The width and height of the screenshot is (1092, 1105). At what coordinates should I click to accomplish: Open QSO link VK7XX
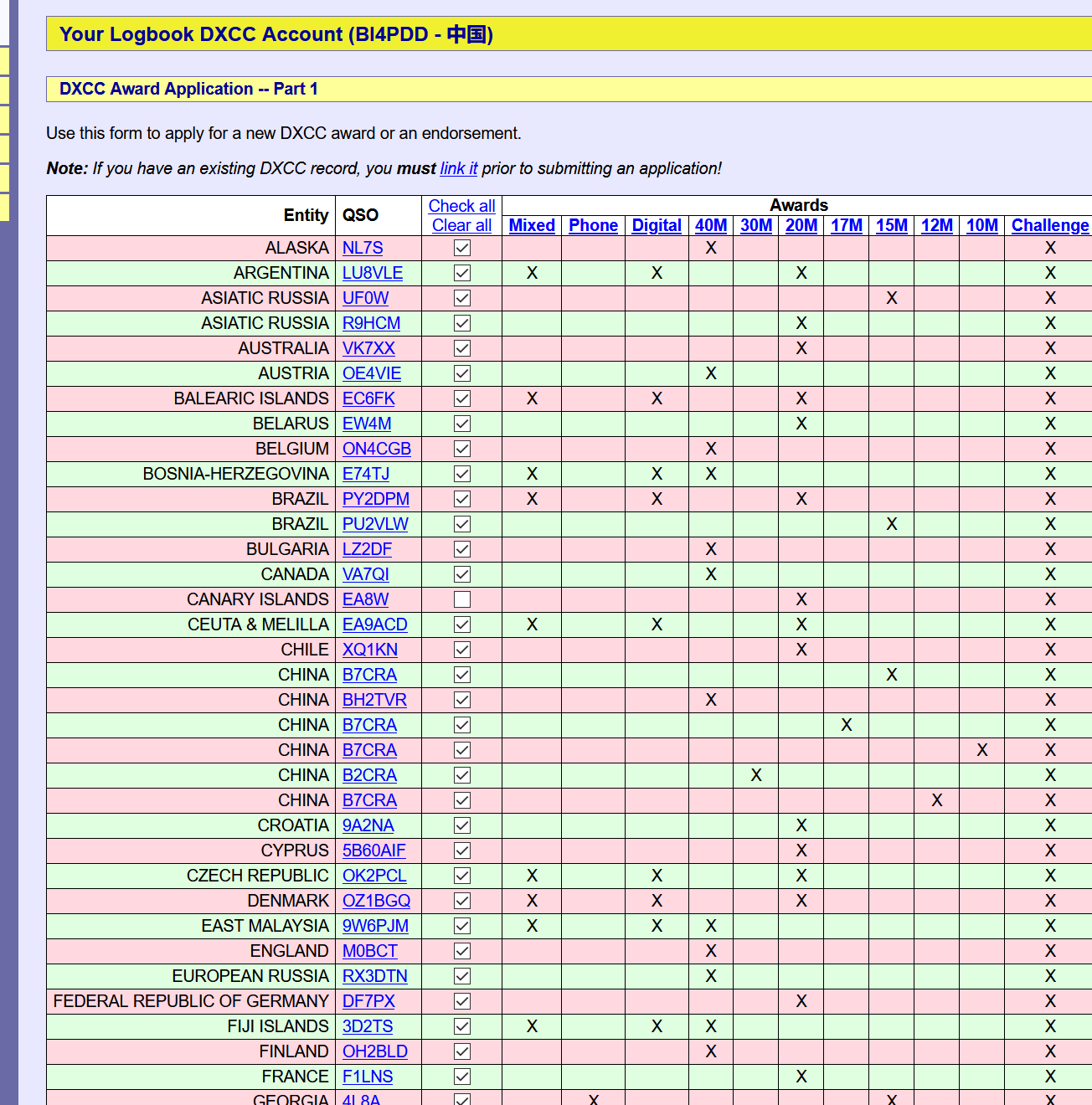pos(368,348)
